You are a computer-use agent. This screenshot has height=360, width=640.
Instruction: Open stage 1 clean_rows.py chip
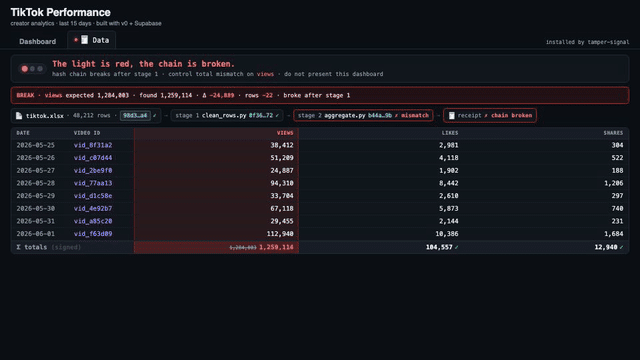click(227, 116)
